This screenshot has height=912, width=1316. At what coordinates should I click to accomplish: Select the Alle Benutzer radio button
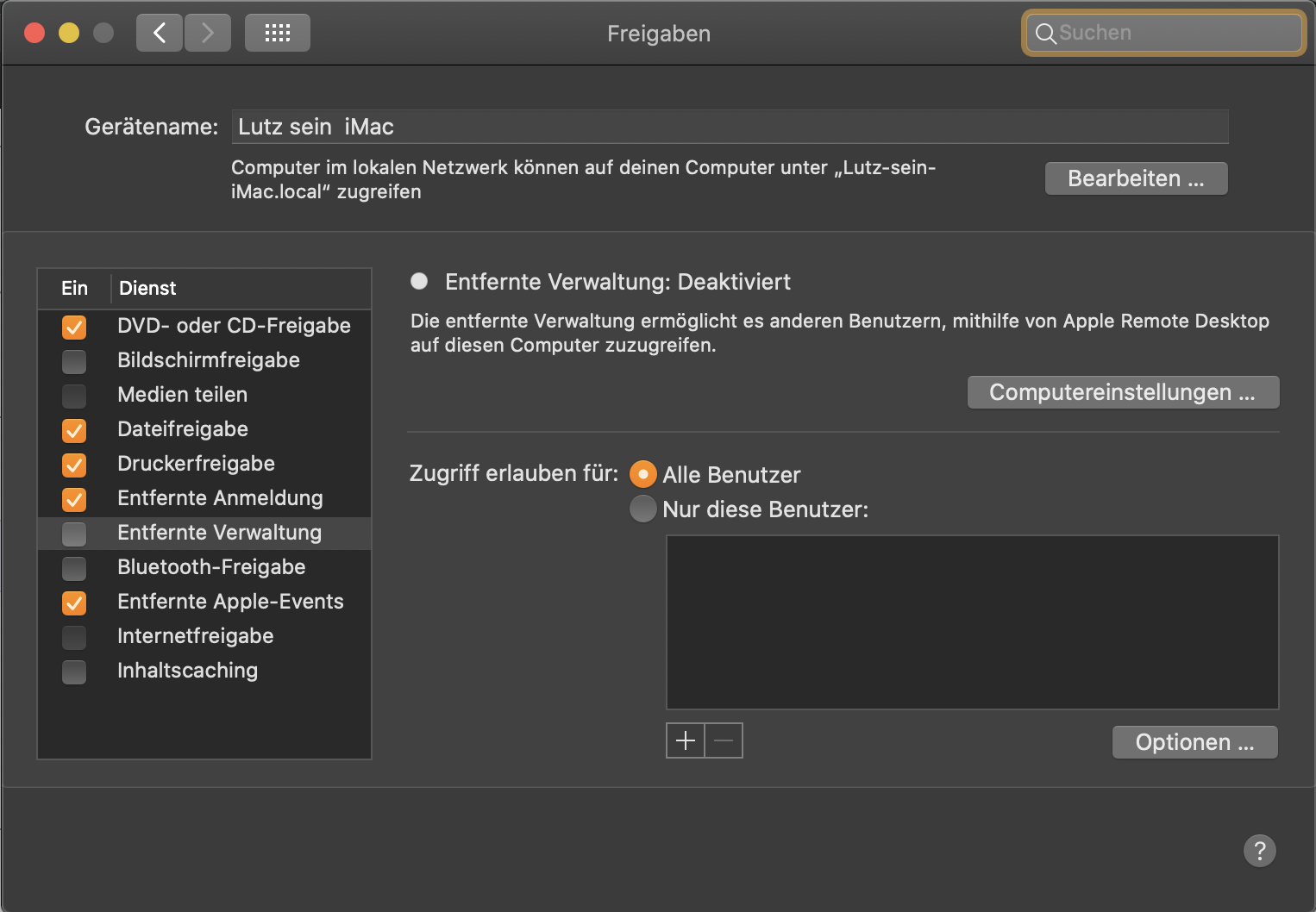tap(643, 474)
